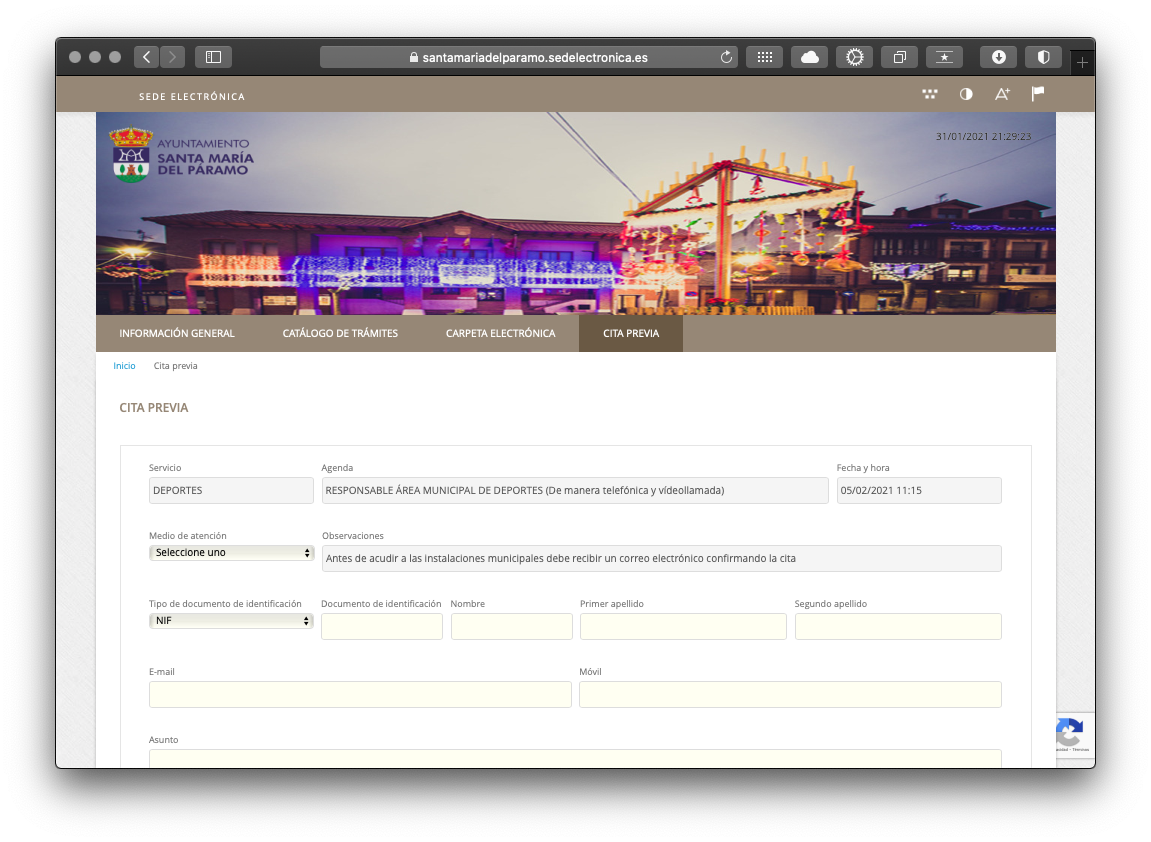Open downloads with the arrow-down icon
1151x842 pixels.
coord(998,57)
